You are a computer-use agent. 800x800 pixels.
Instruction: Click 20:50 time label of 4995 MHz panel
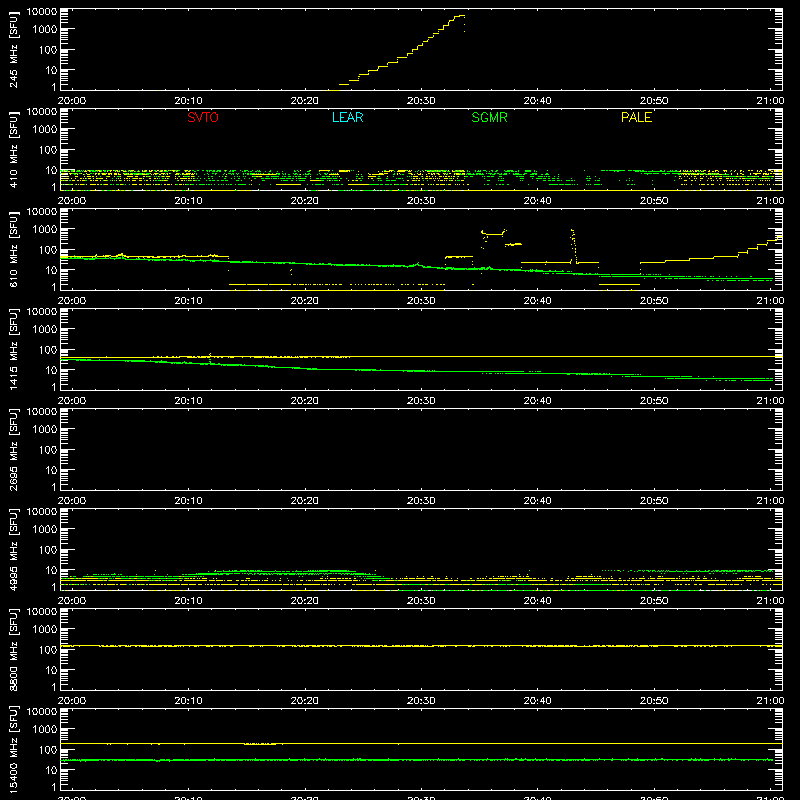[x=654, y=601]
